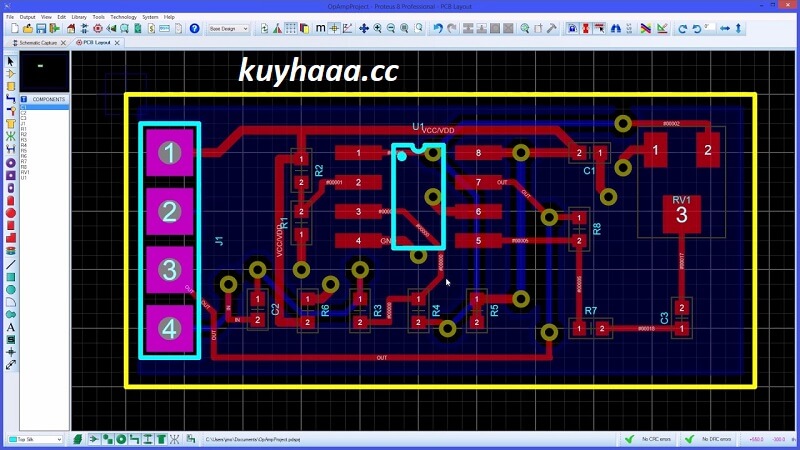Open the Schematic Capture toolbar icon
Screen dimensions: 800x450
(x=84, y=29)
